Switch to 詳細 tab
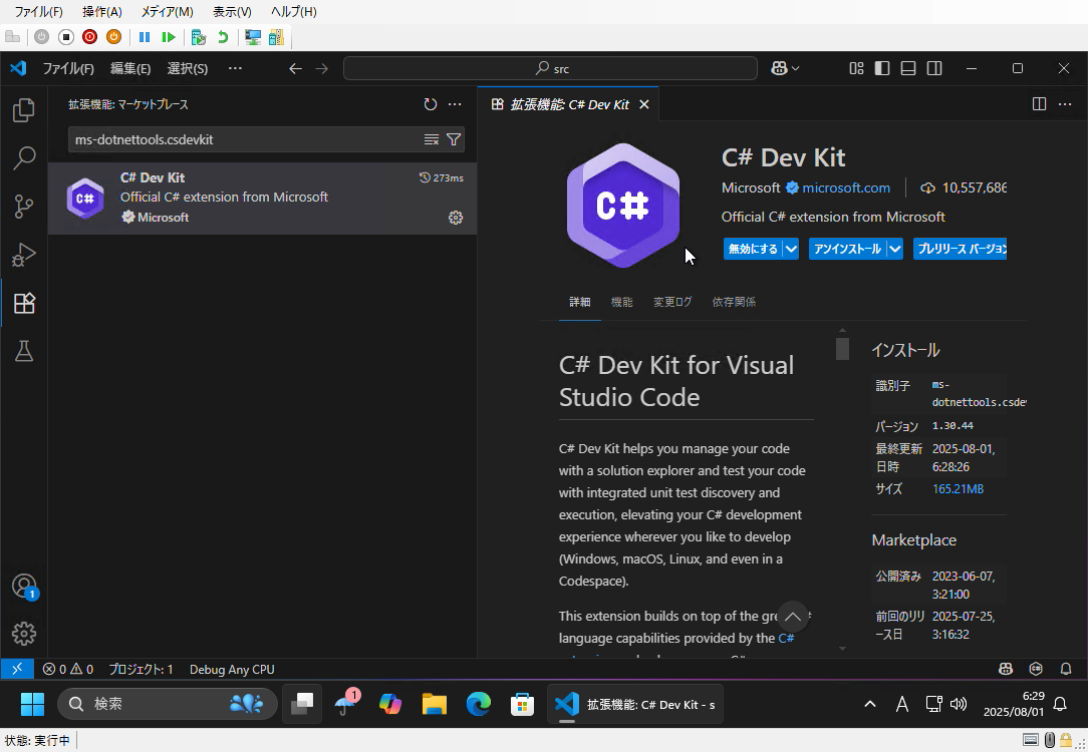1088x752 pixels. coord(580,302)
